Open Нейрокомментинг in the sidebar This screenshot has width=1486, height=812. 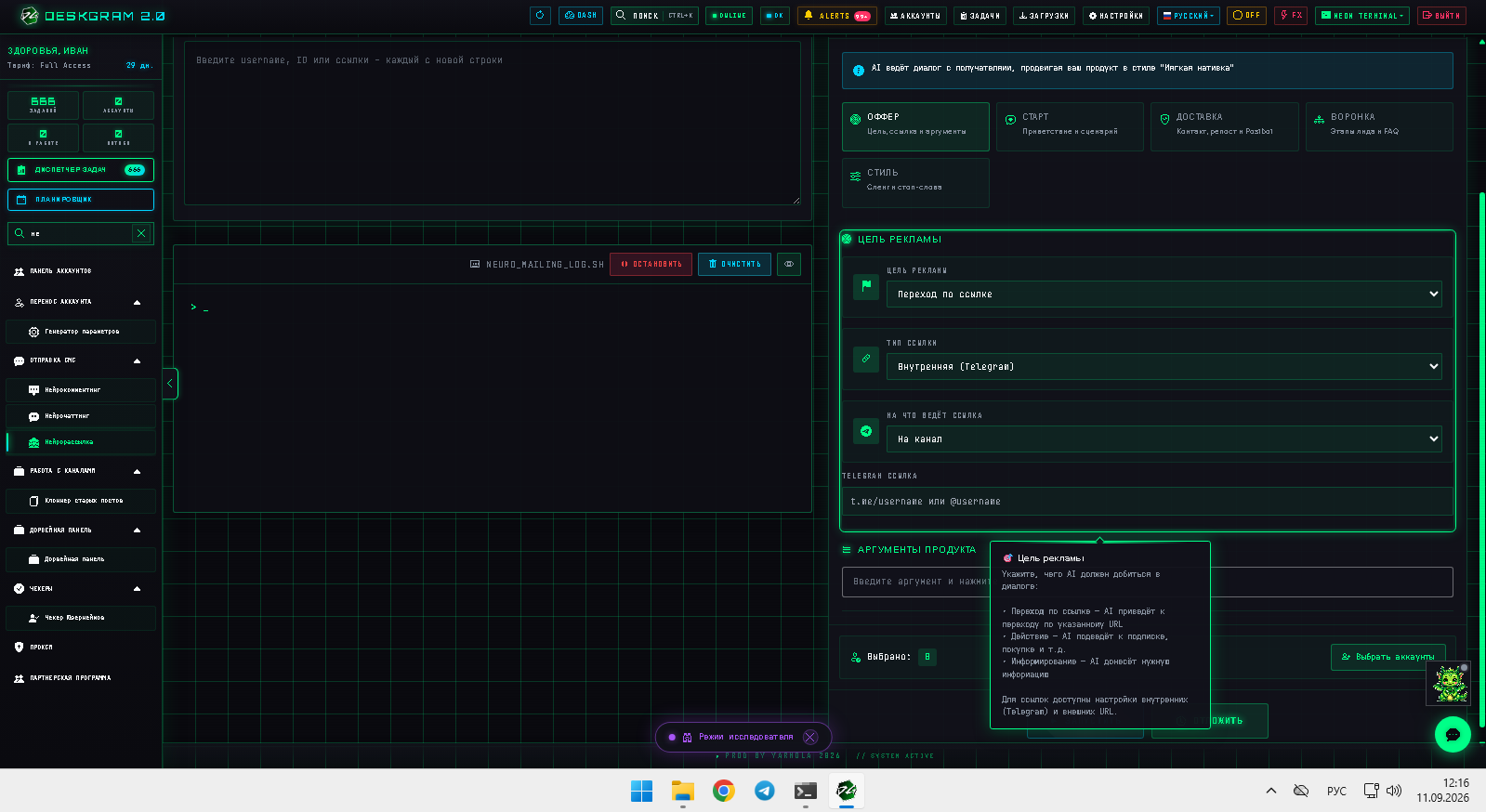81,390
